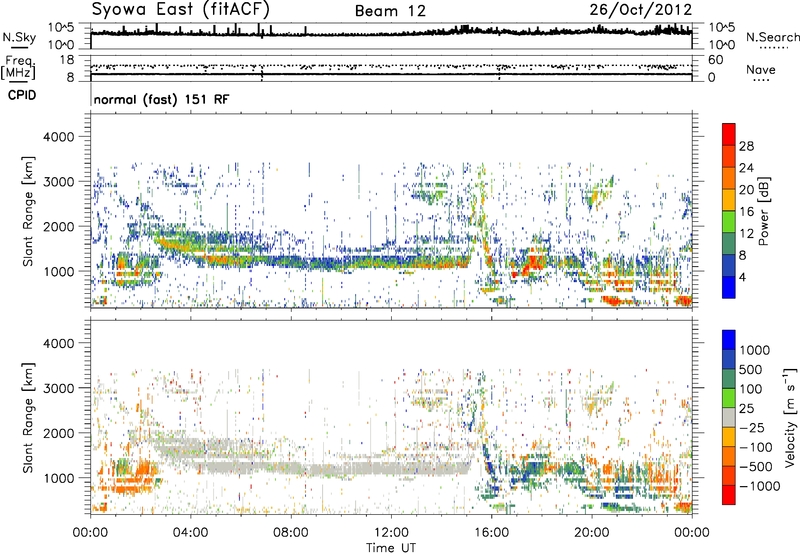Click '4000' on the power panel axis
Viewport: 800px width, 554px height.
click(x=58, y=137)
